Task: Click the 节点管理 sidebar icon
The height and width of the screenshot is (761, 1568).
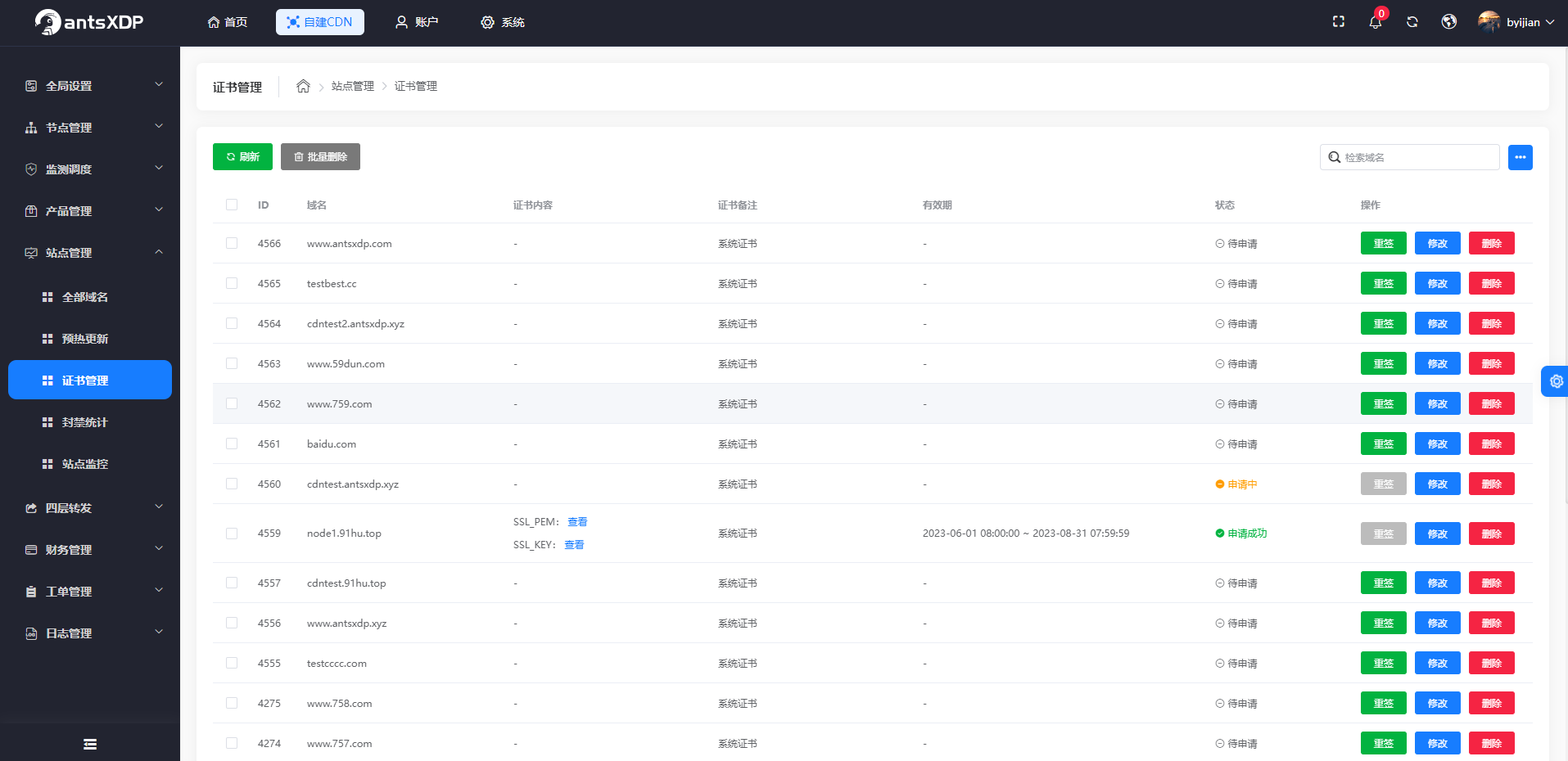Action: (x=31, y=128)
